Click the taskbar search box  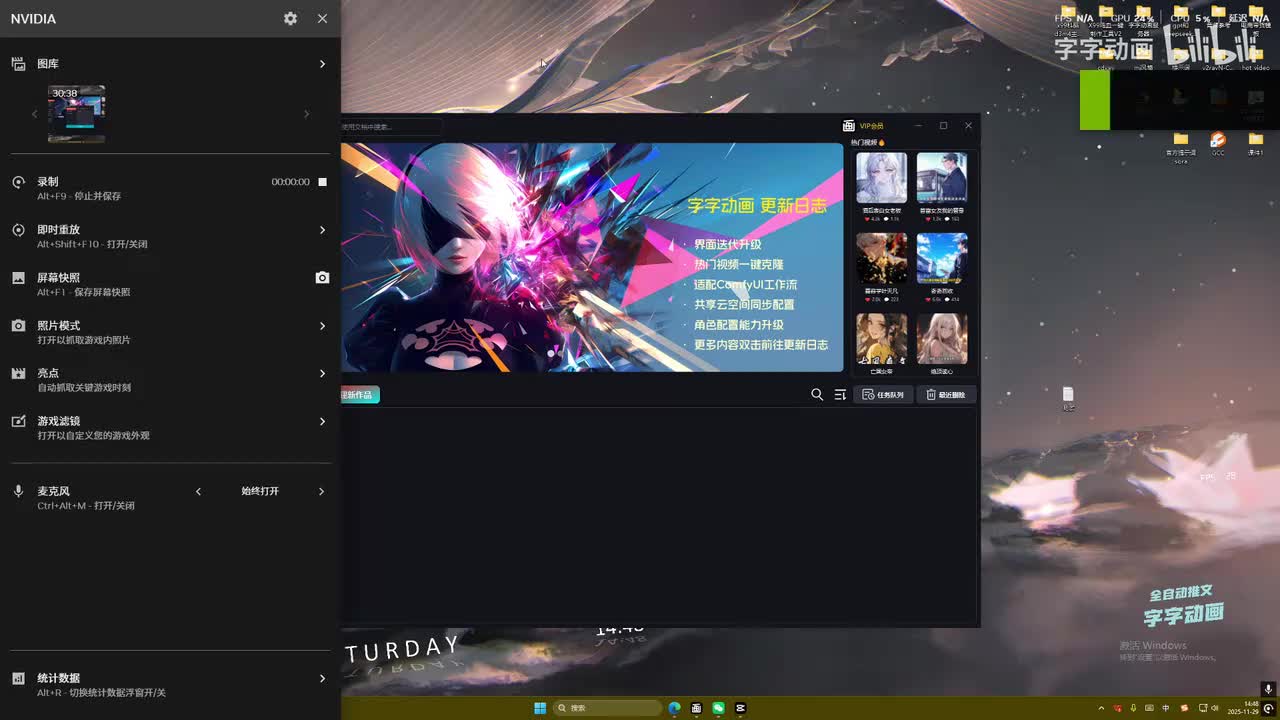coord(607,708)
